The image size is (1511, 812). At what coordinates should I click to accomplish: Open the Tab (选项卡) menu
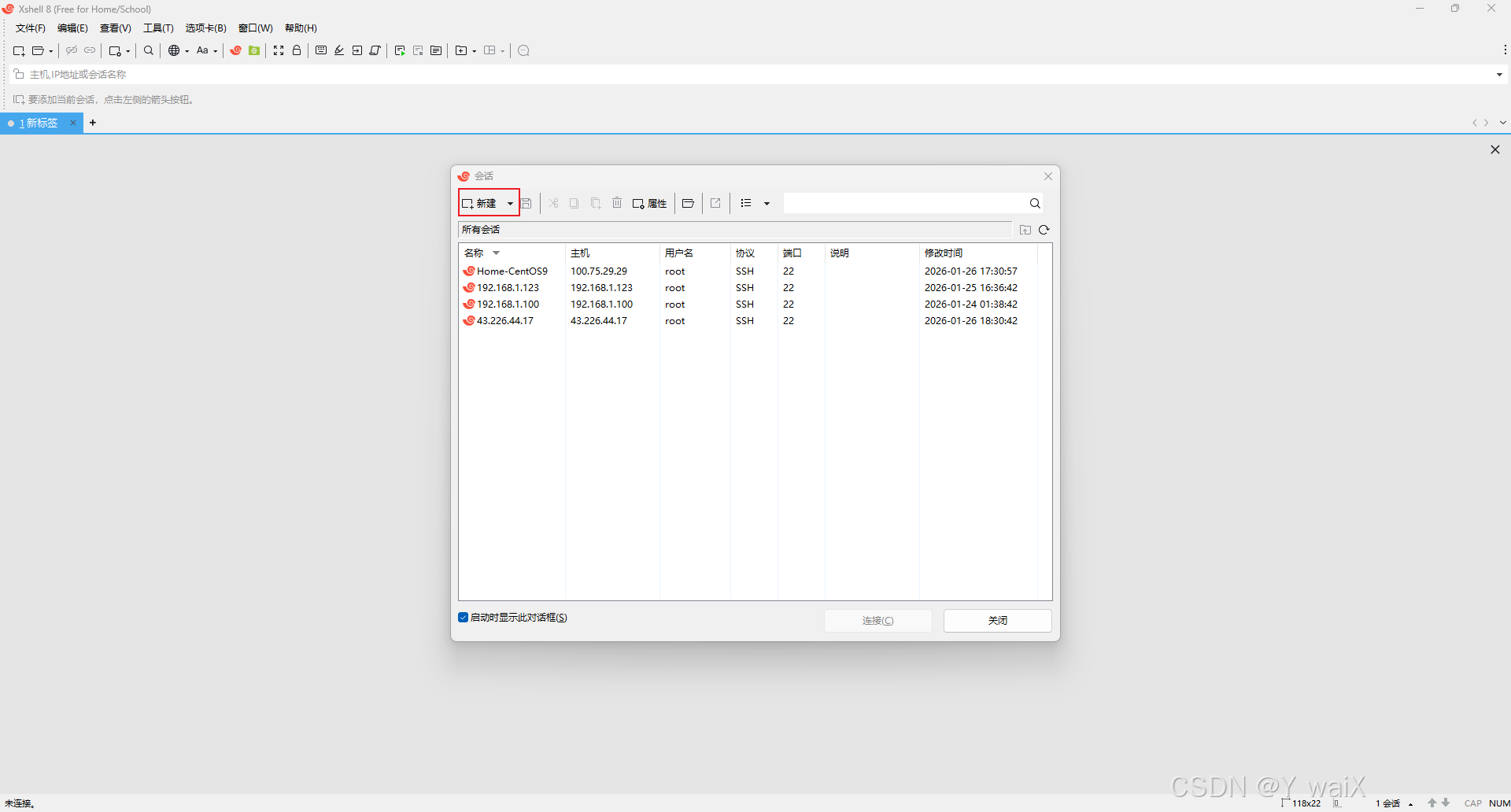[206, 28]
